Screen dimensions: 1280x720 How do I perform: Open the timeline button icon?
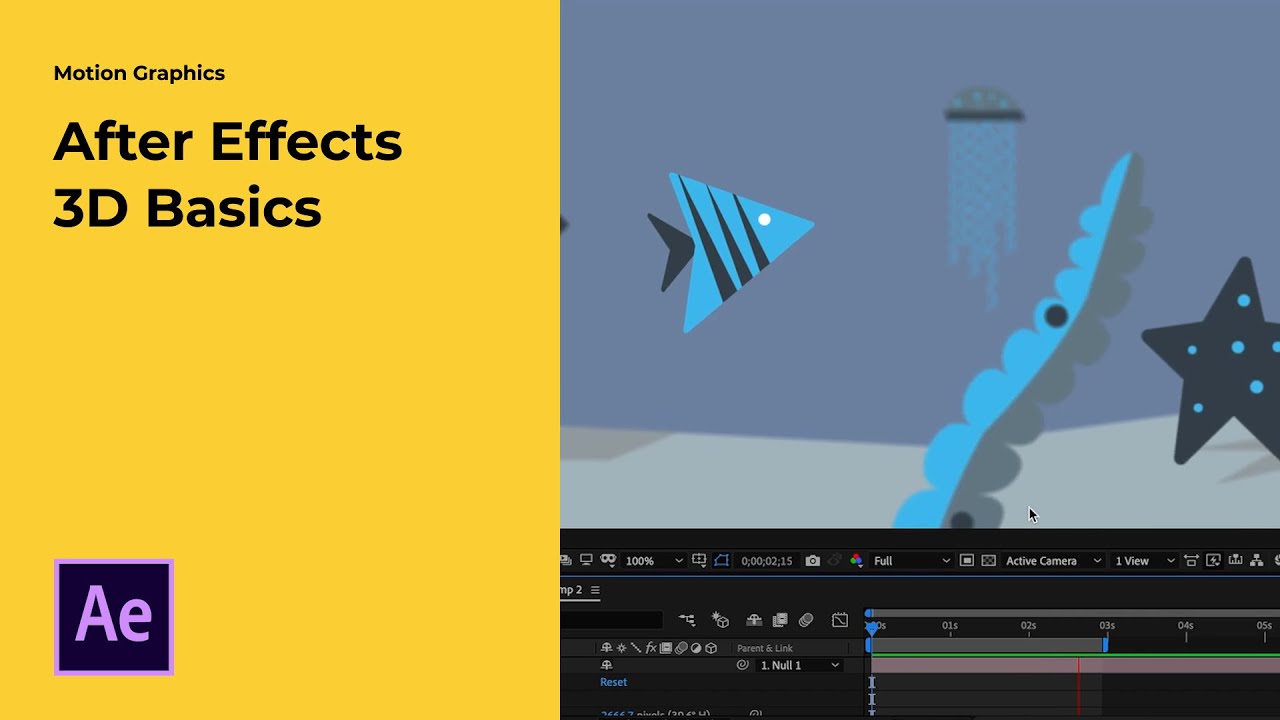(1235, 560)
